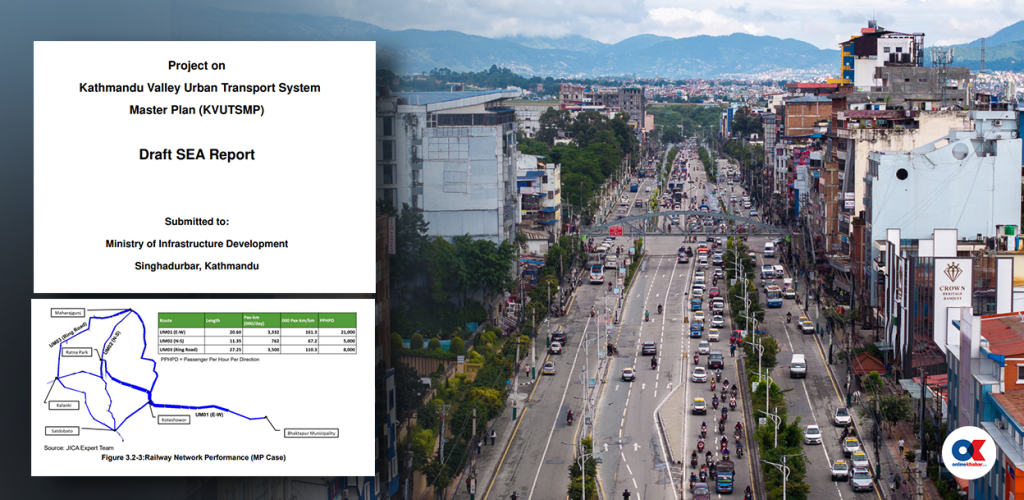Image resolution: width=1024 pixels, height=500 pixels.
Task: Click the Ratna Park map label
Action: point(77,352)
